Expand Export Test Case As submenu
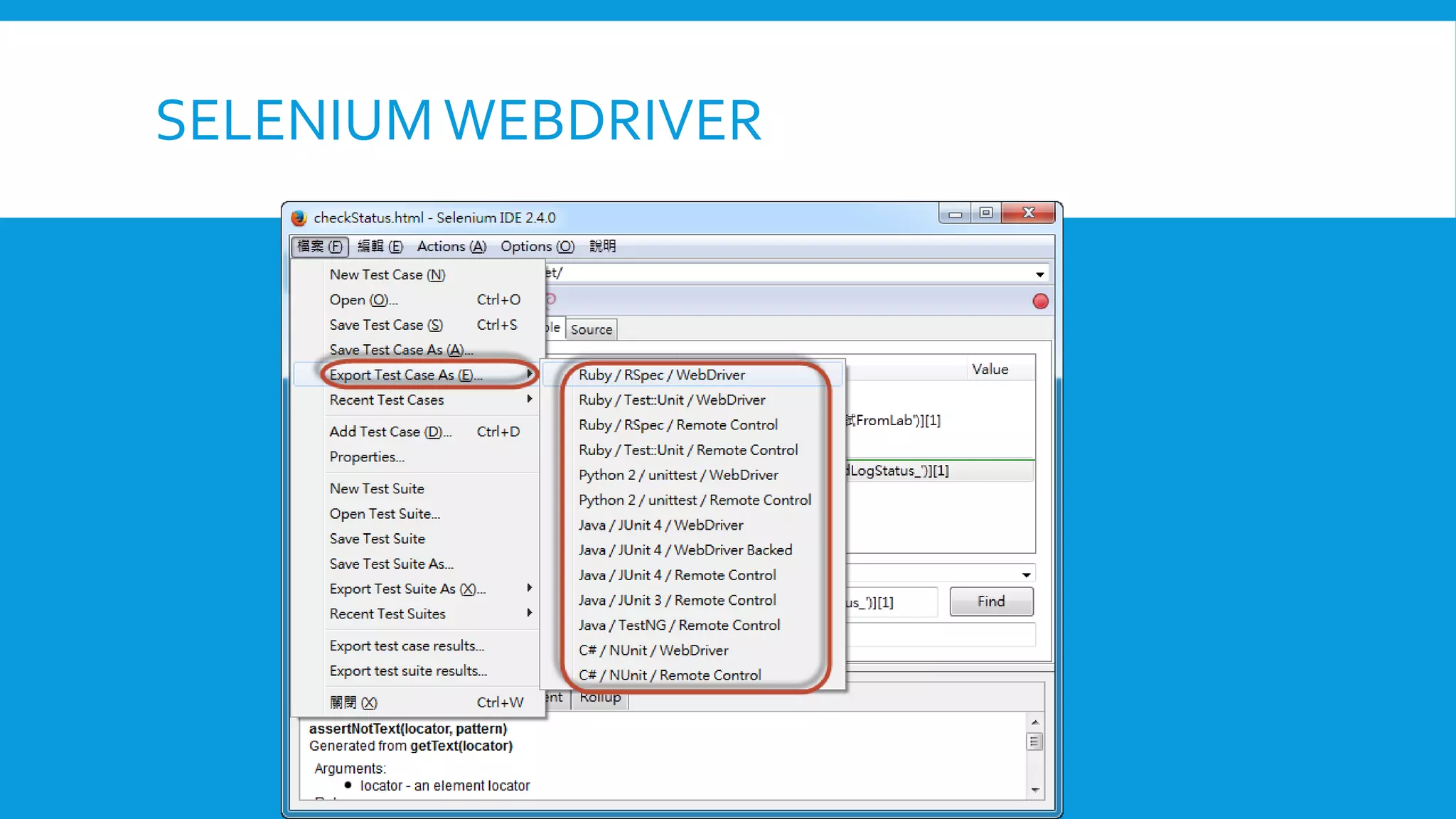This screenshot has height=819, width=1456. point(417,375)
